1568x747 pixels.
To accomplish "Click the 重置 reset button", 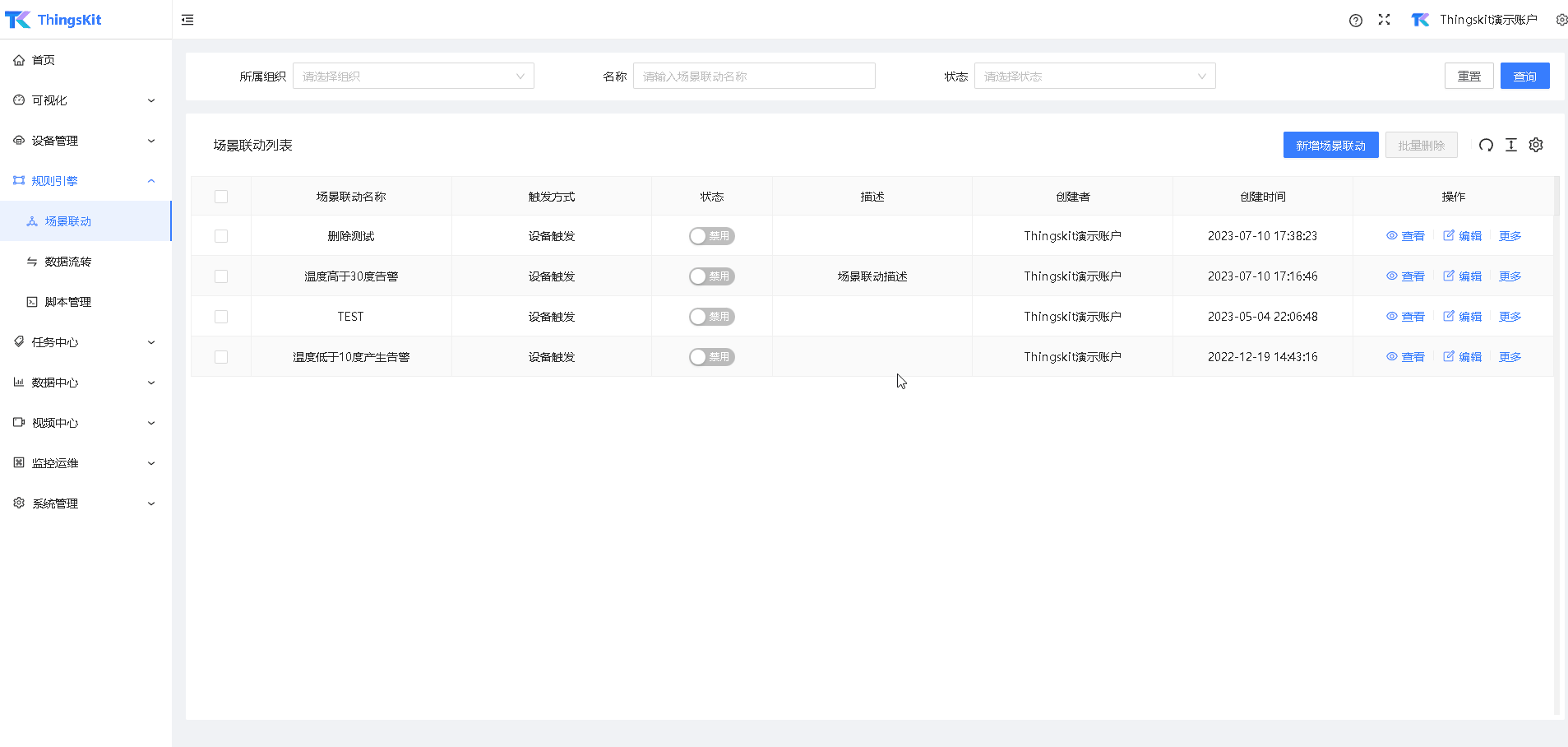I will tap(1469, 76).
